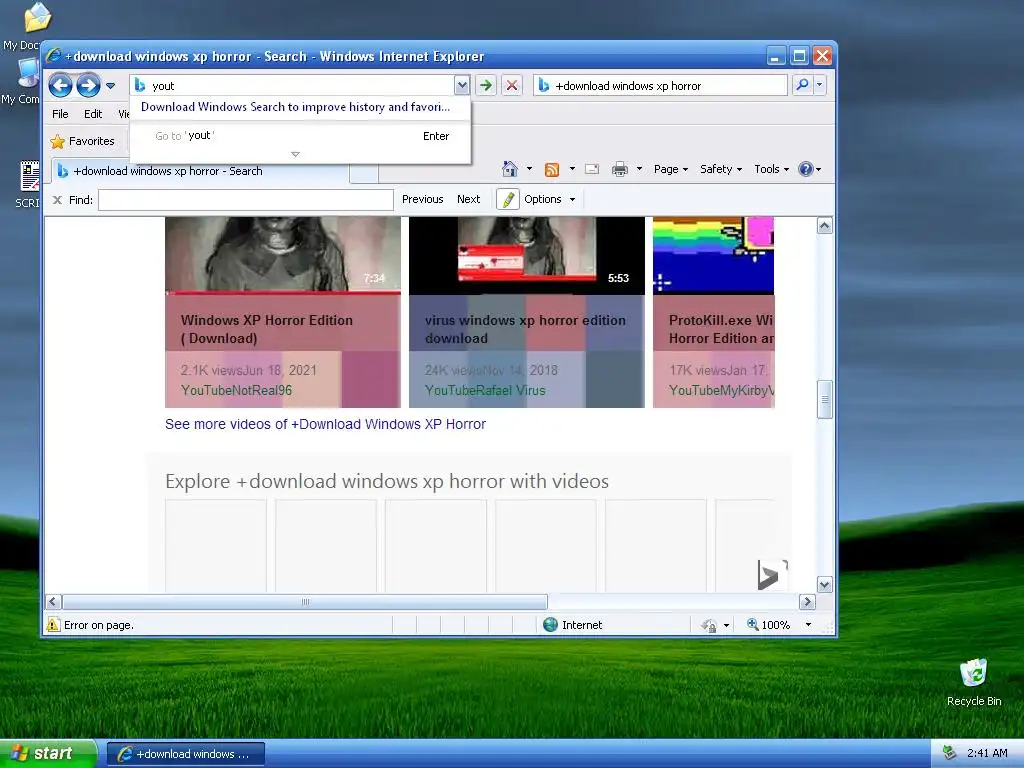Open the Safety menu
This screenshot has width=1024, height=768.
pos(721,169)
